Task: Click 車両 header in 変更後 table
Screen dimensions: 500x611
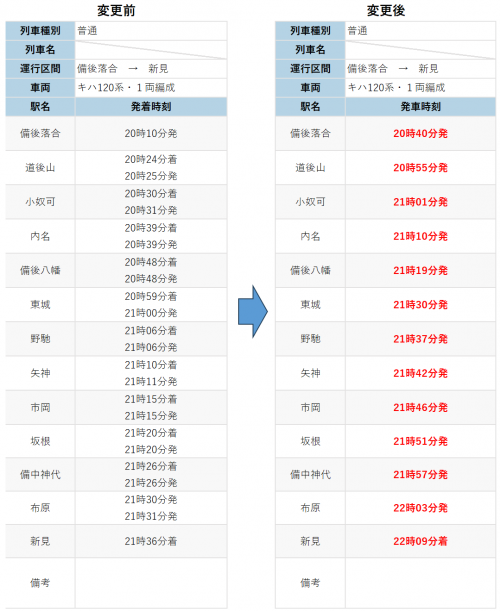Action: pyautogui.click(x=310, y=88)
